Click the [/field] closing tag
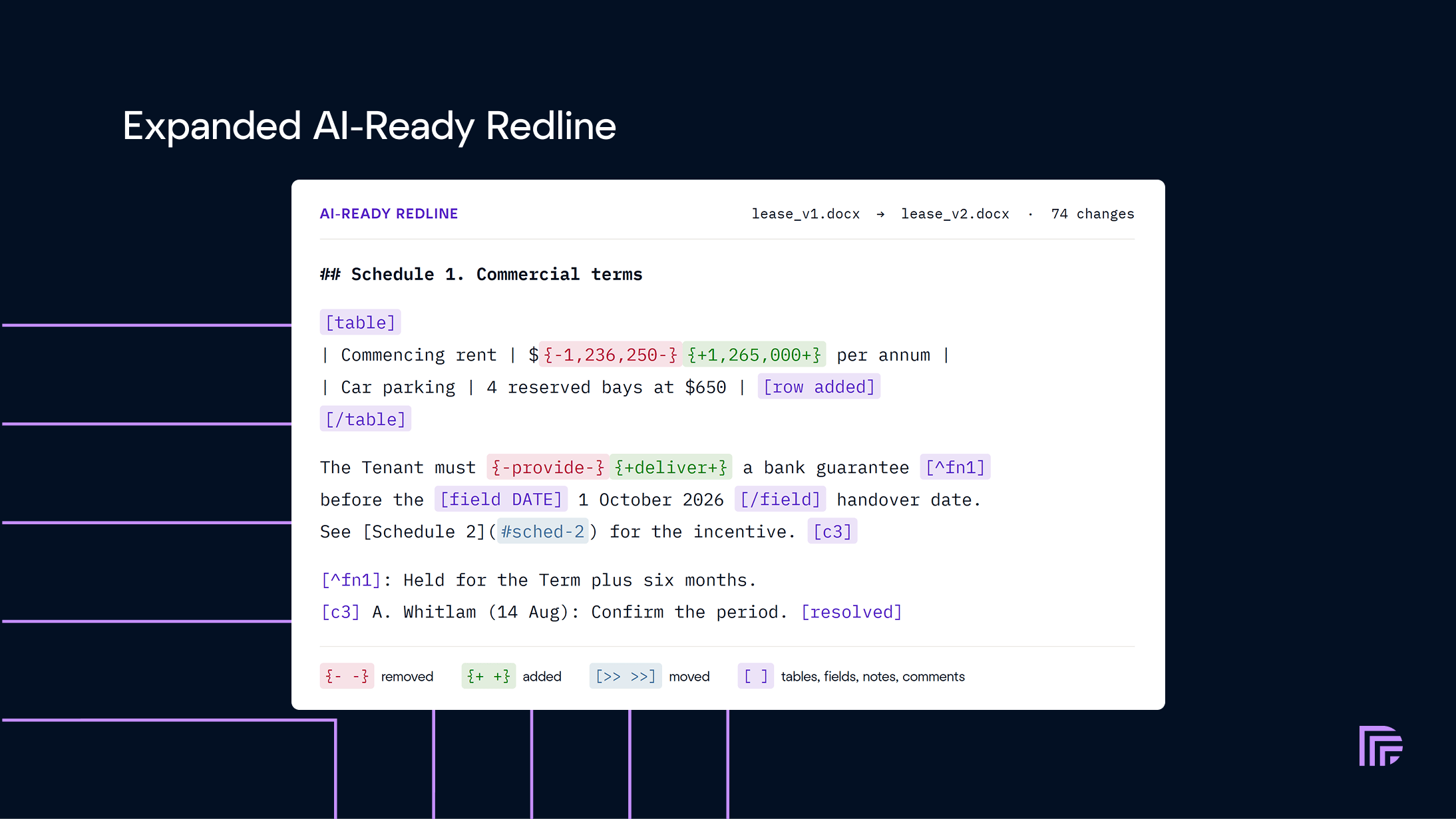1456x819 pixels. click(x=781, y=499)
